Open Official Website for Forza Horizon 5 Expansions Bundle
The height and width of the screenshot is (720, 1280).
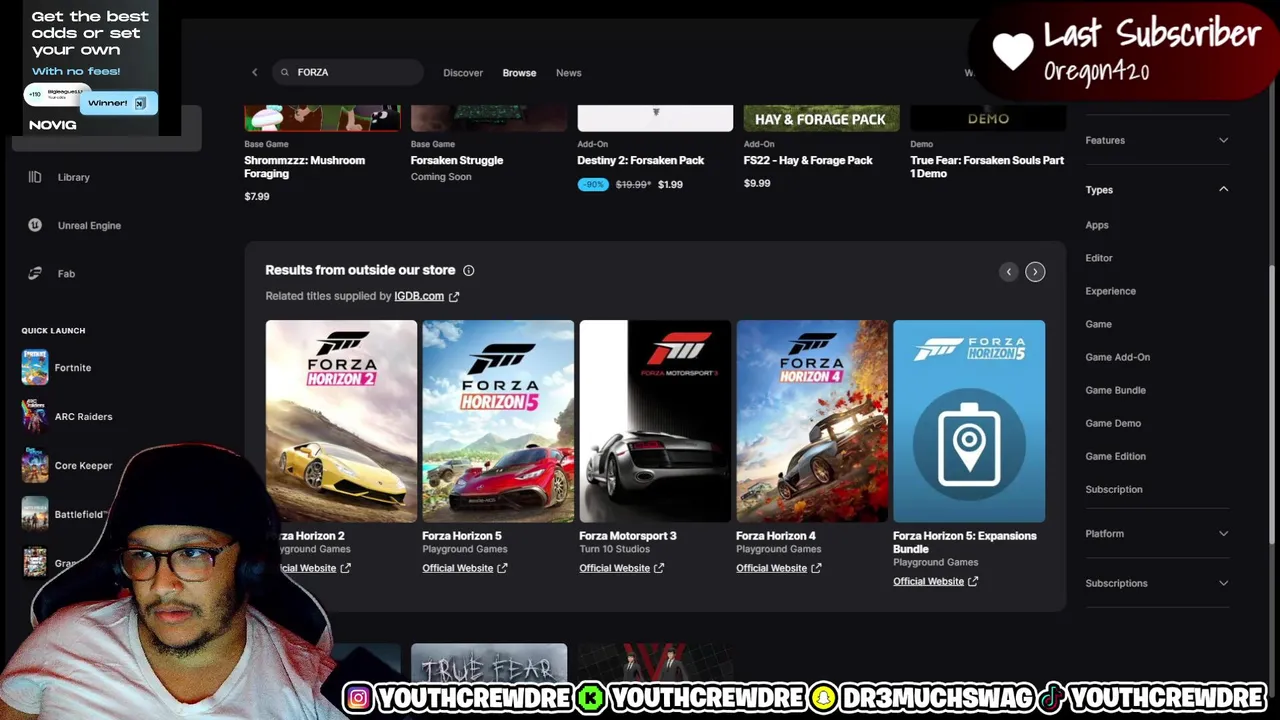(928, 581)
